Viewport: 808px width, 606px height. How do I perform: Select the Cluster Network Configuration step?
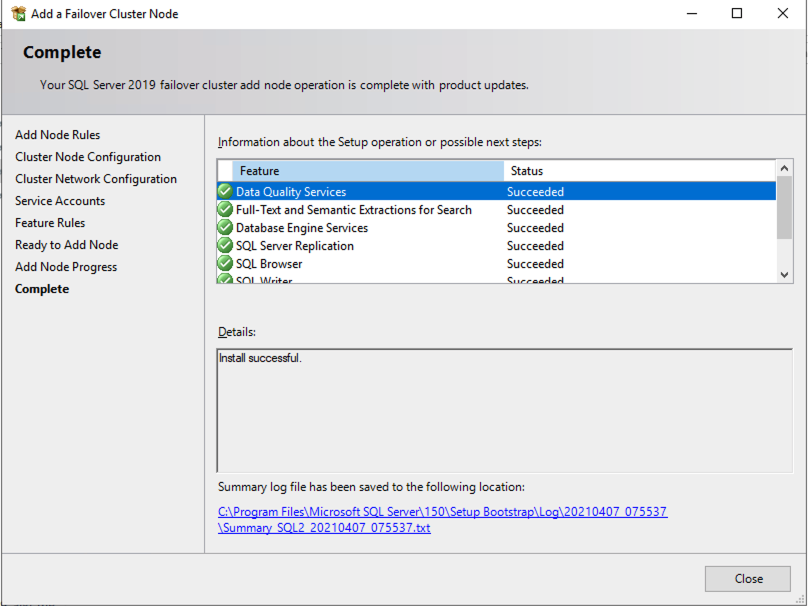click(96, 179)
